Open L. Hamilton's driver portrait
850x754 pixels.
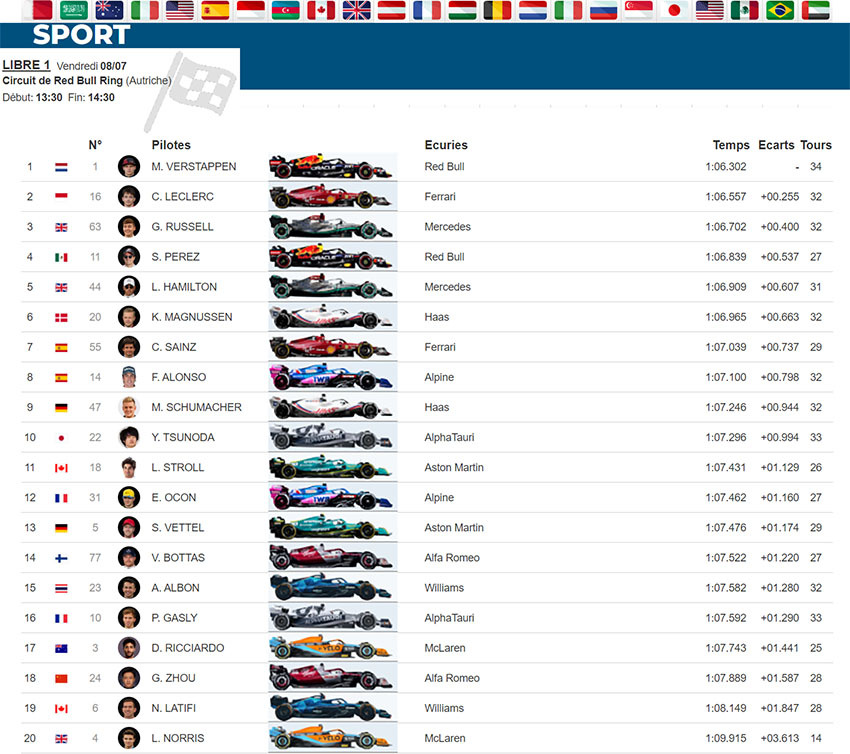(128, 287)
